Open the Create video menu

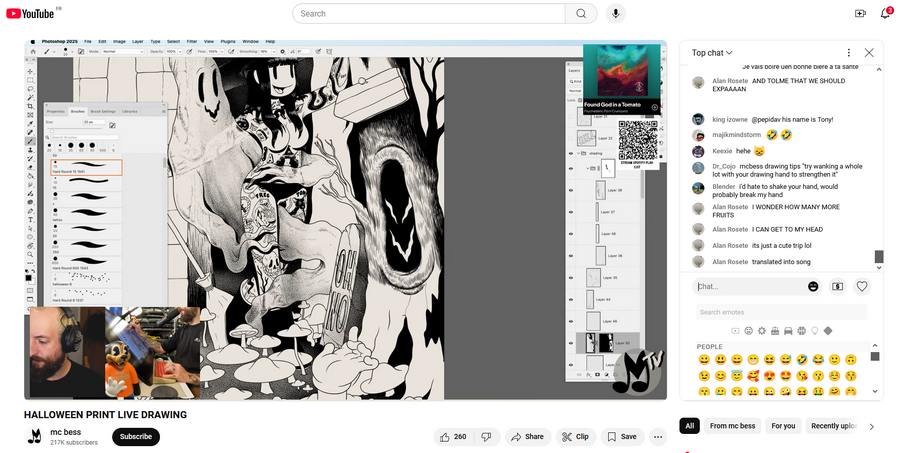(x=860, y=13)
